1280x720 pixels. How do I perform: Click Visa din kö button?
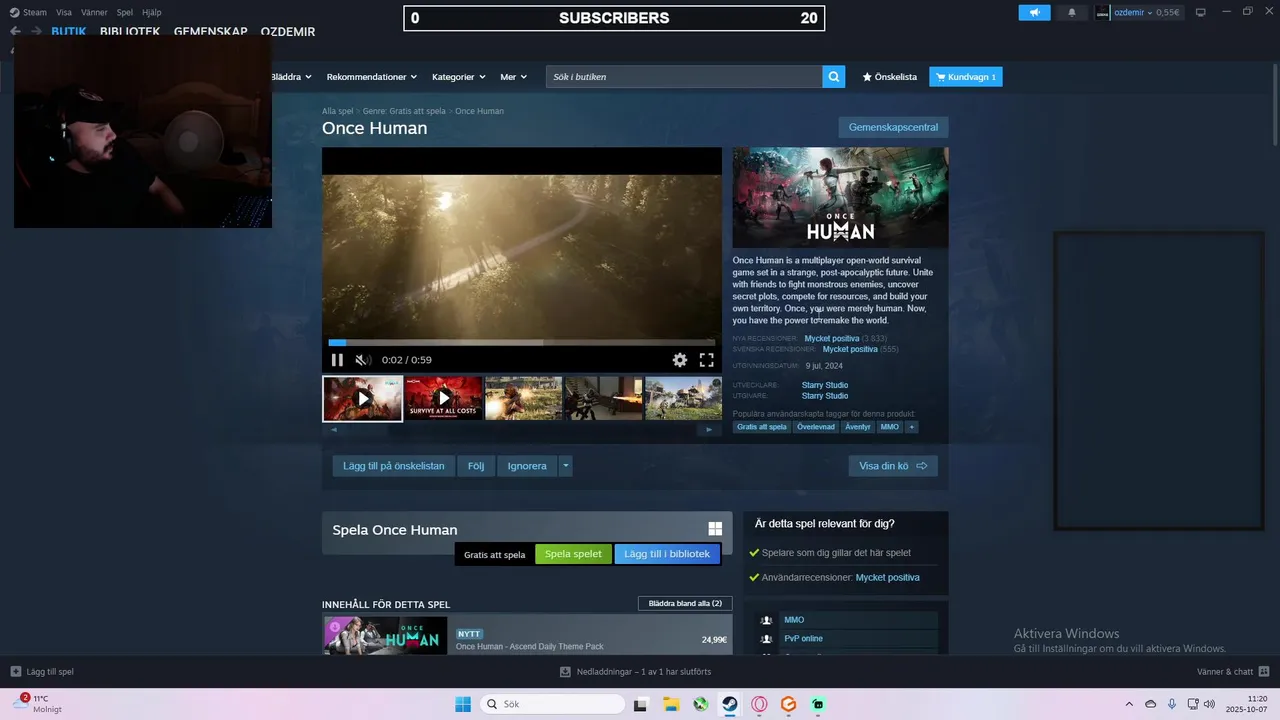point(893,466)
